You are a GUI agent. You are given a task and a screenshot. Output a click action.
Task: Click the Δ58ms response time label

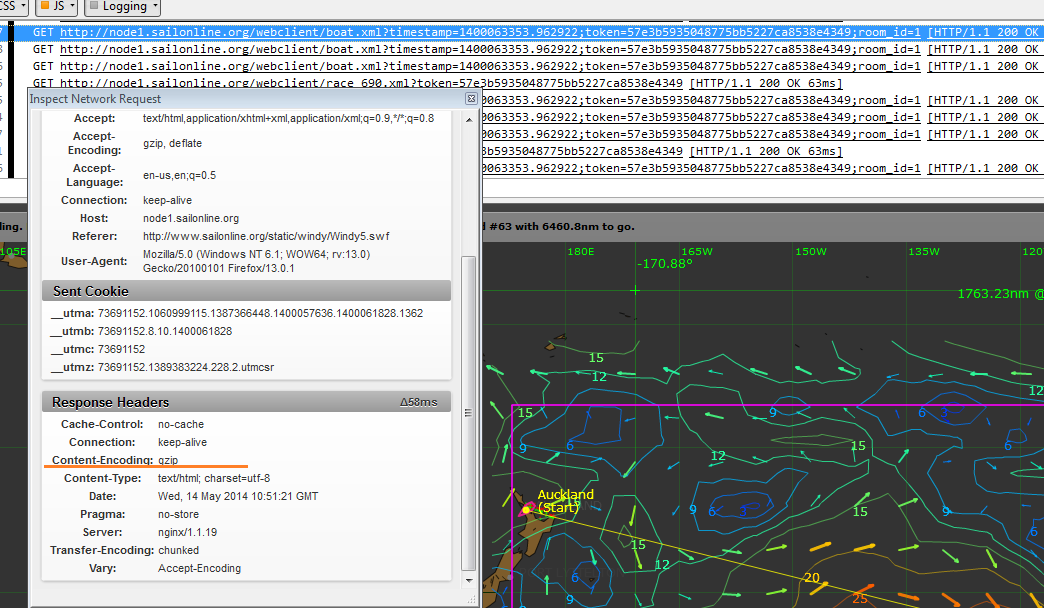(x=418, y=402)
